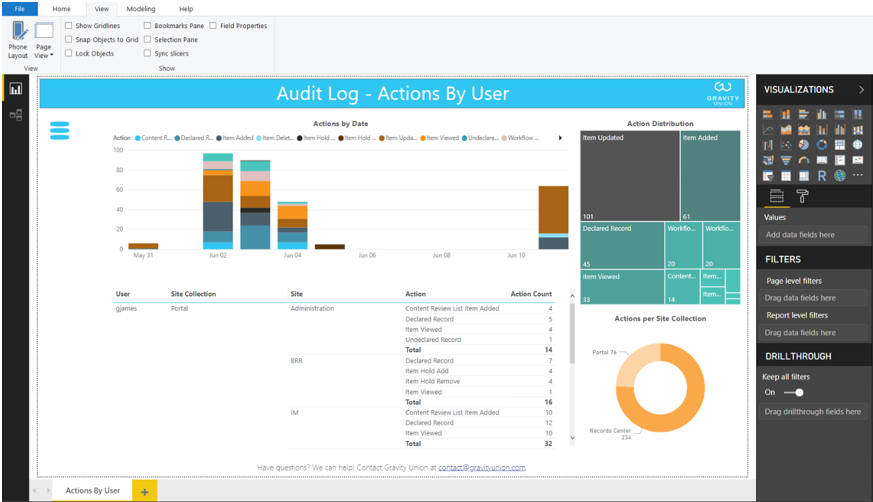Open the Modeling ribbon tab

(141, 9)
